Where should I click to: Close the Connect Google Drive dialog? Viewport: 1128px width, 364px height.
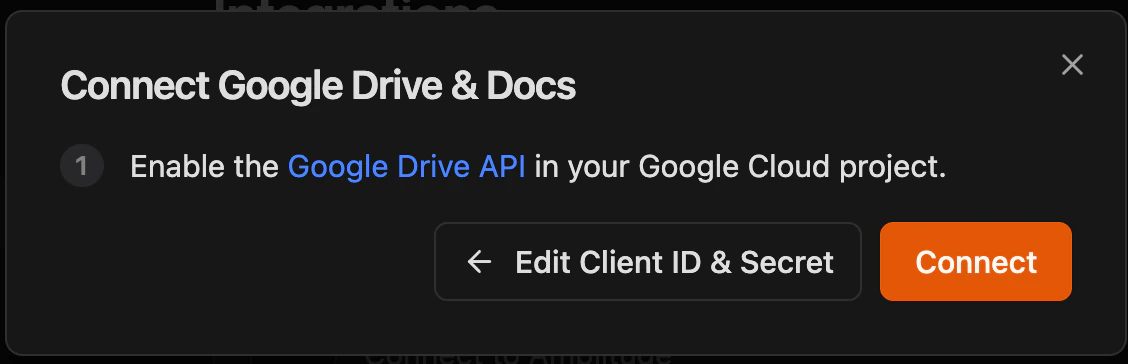(1072, 65)
